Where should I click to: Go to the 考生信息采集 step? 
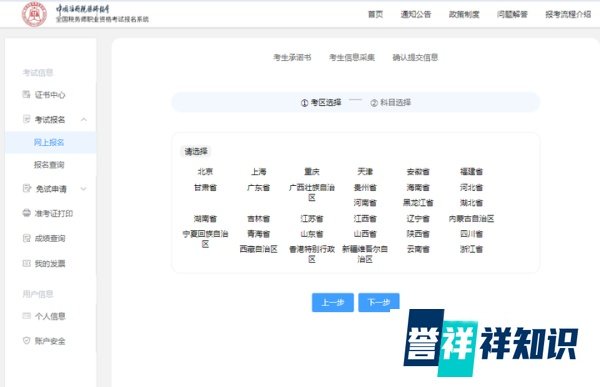tap(352, 57)
